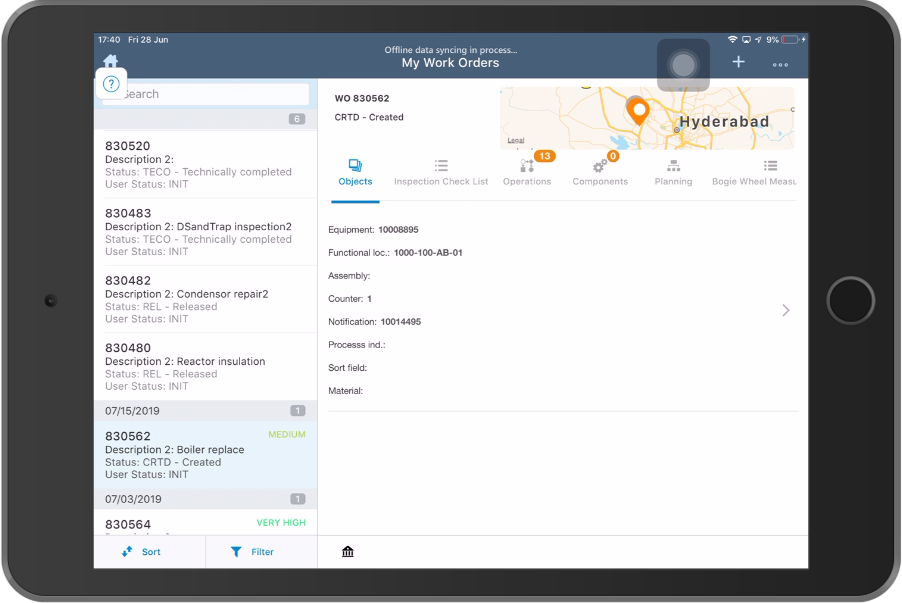Expand object details with right chevron
The image size is (902, 603).
click(x=785, y=311)
